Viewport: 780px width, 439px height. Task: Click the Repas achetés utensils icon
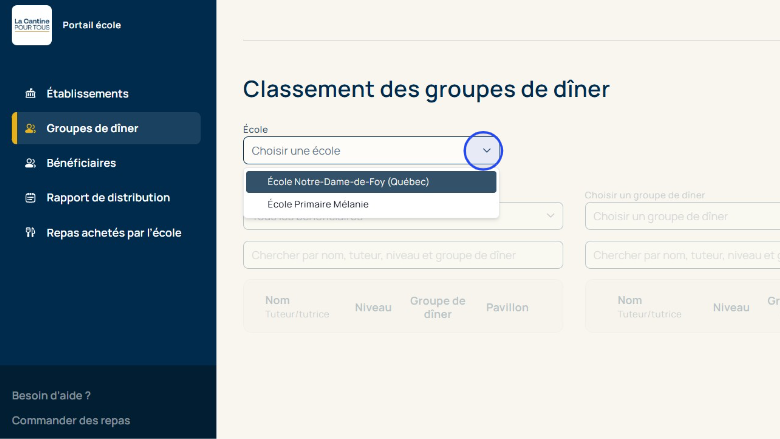pos(30,233)
